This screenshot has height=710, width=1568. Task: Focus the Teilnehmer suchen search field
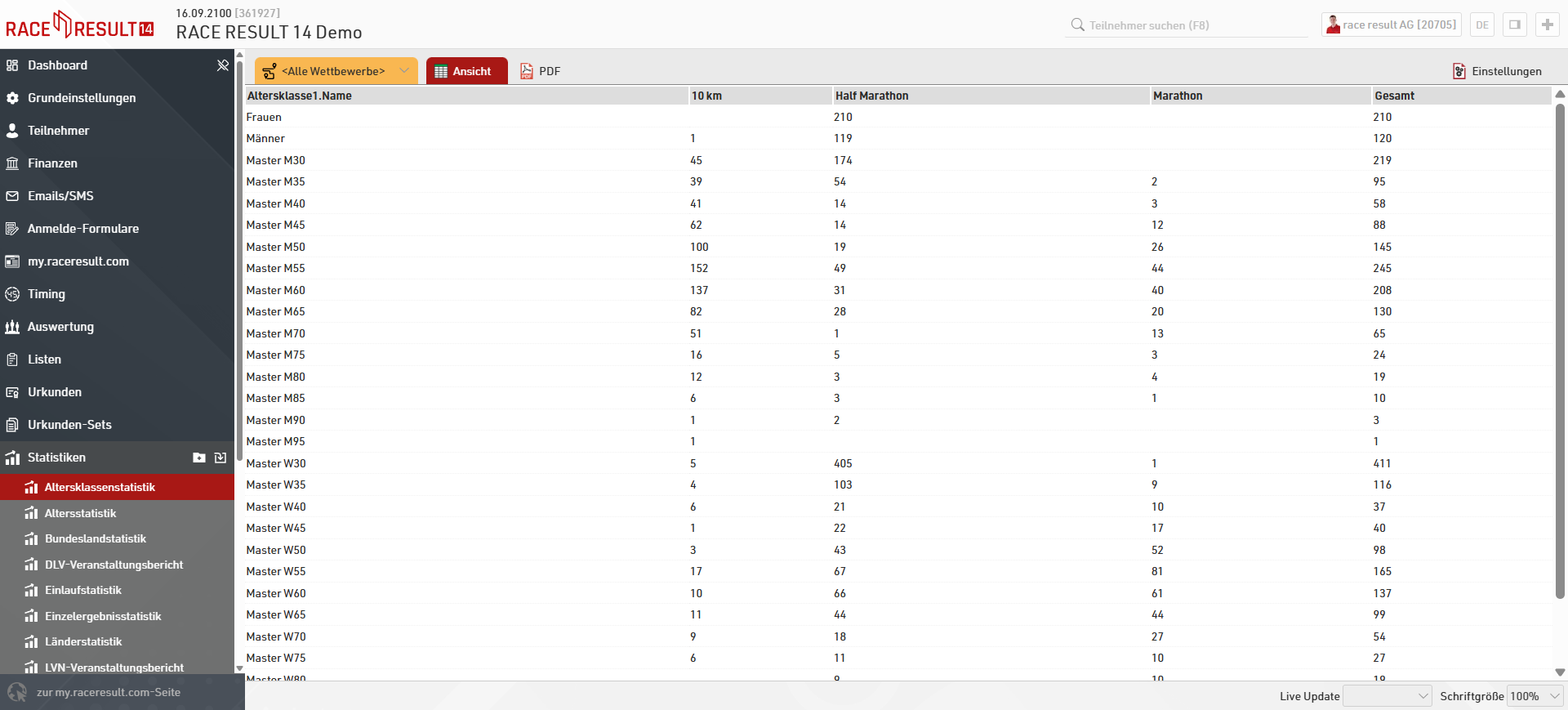[1192, 25]
